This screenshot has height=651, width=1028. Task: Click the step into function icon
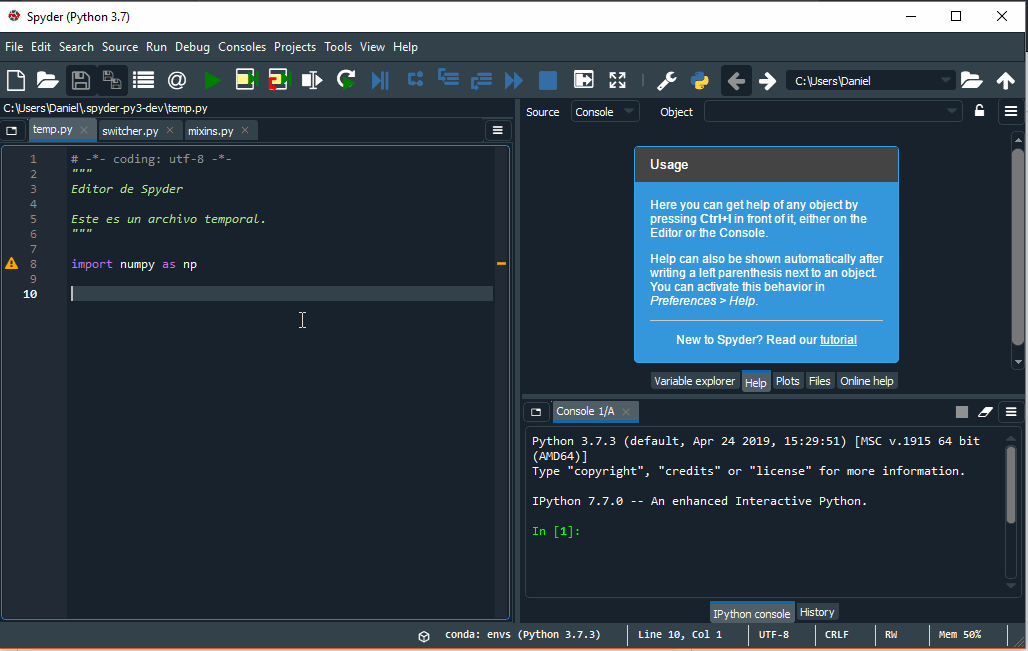(x=448, y=79)
